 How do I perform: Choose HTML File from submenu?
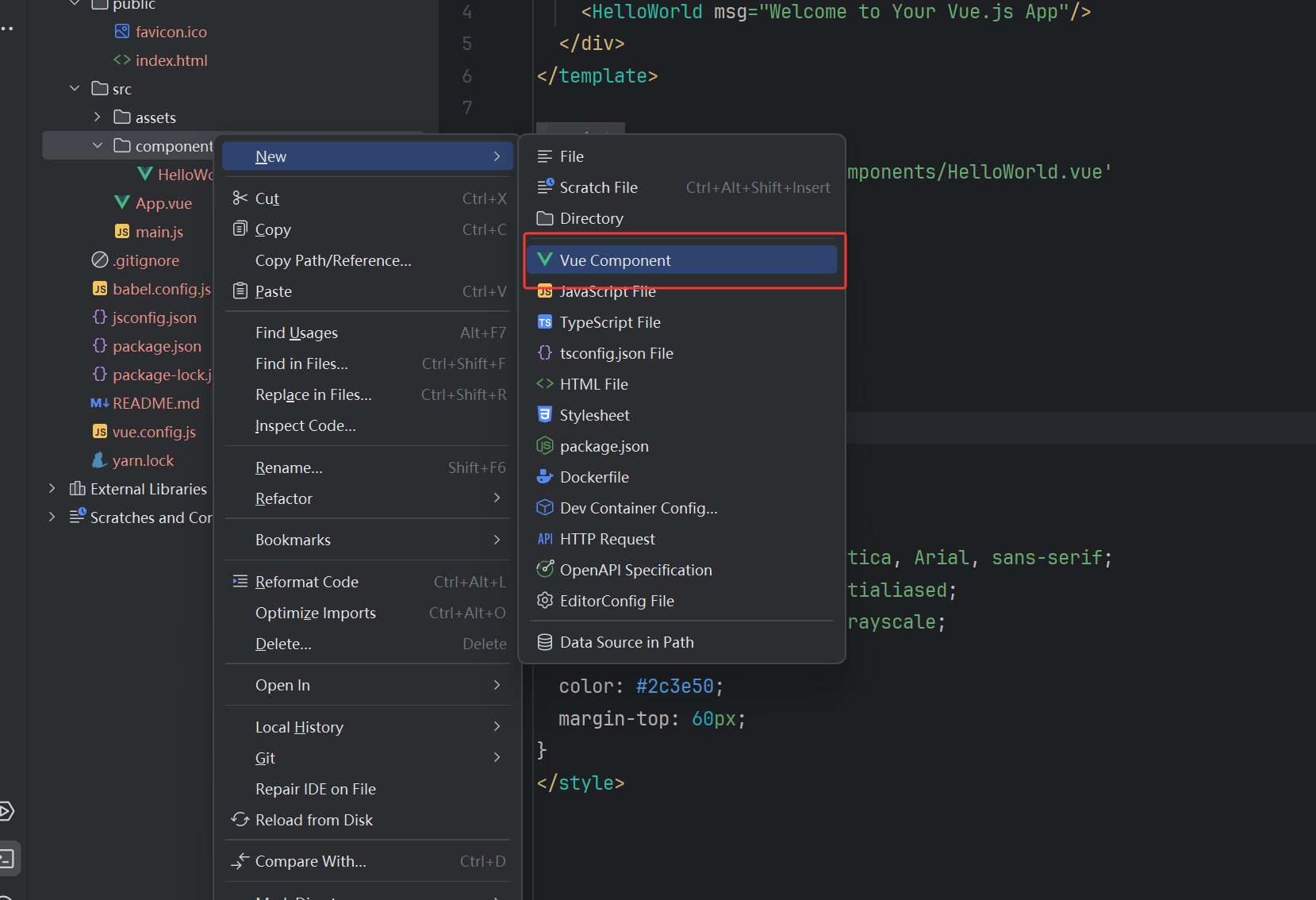click(x=682, y=384)
